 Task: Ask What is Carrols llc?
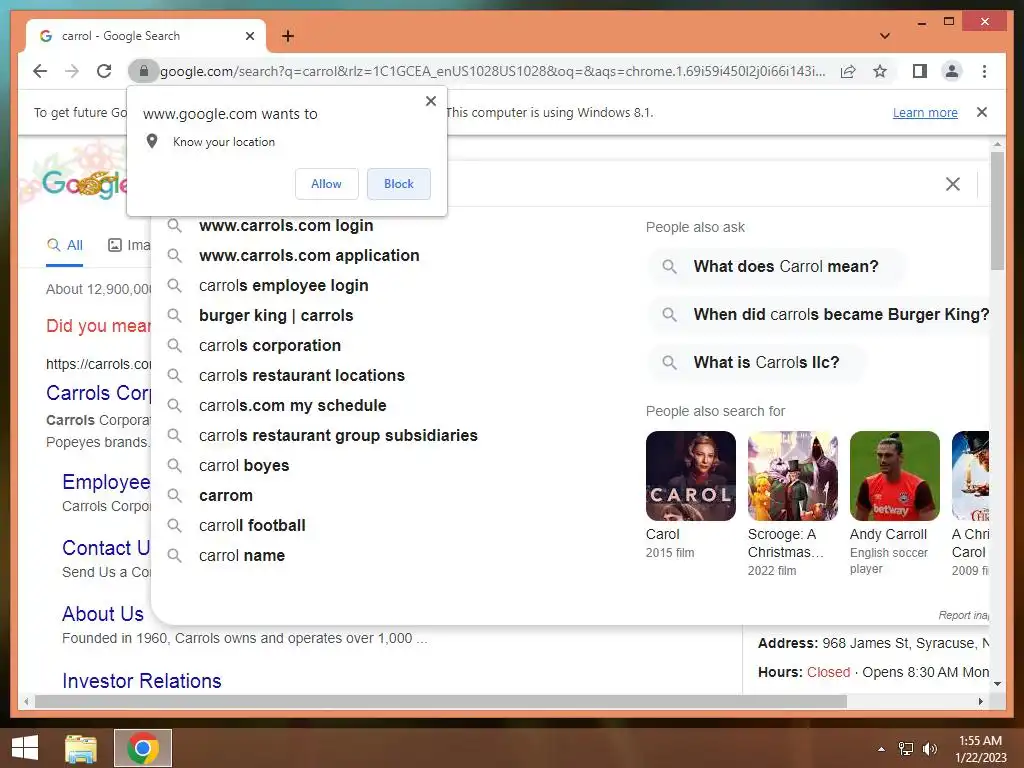[x=757, y=362]
